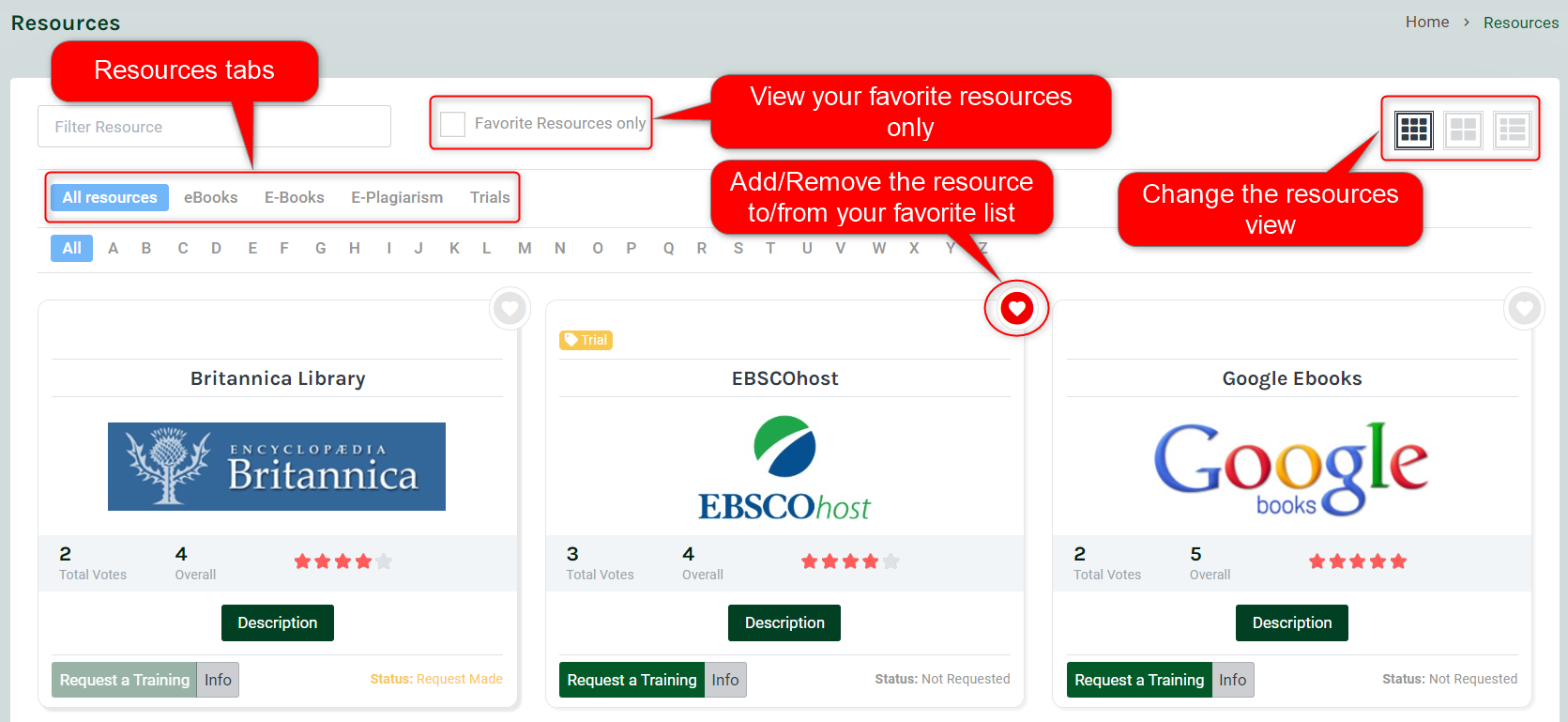
Task: Filter resources by letter B
Action: click(146, 248)
